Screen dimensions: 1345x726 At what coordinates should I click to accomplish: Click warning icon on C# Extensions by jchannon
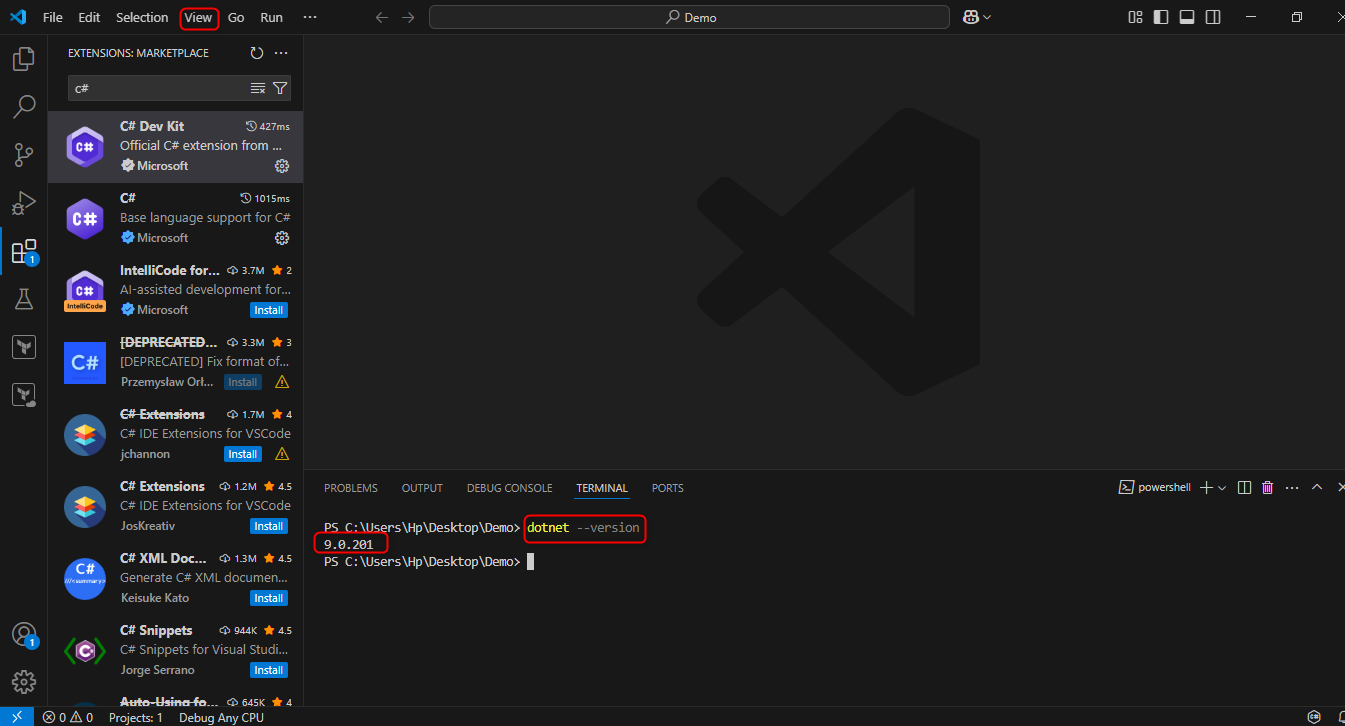(282, 454)
